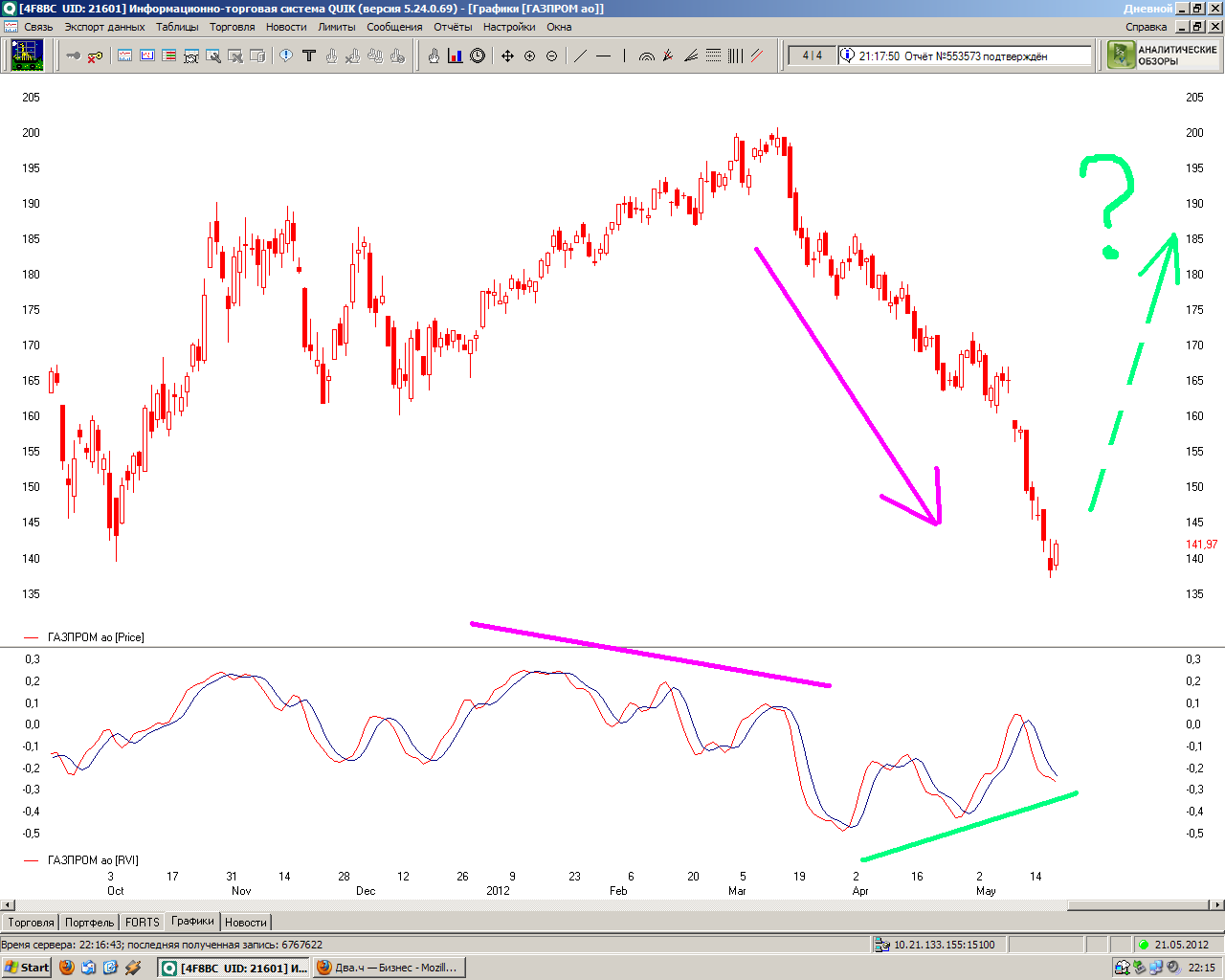Select the fan lines drawing tool
This screenshot has width=1225, height=980.
tap(691, 56)
